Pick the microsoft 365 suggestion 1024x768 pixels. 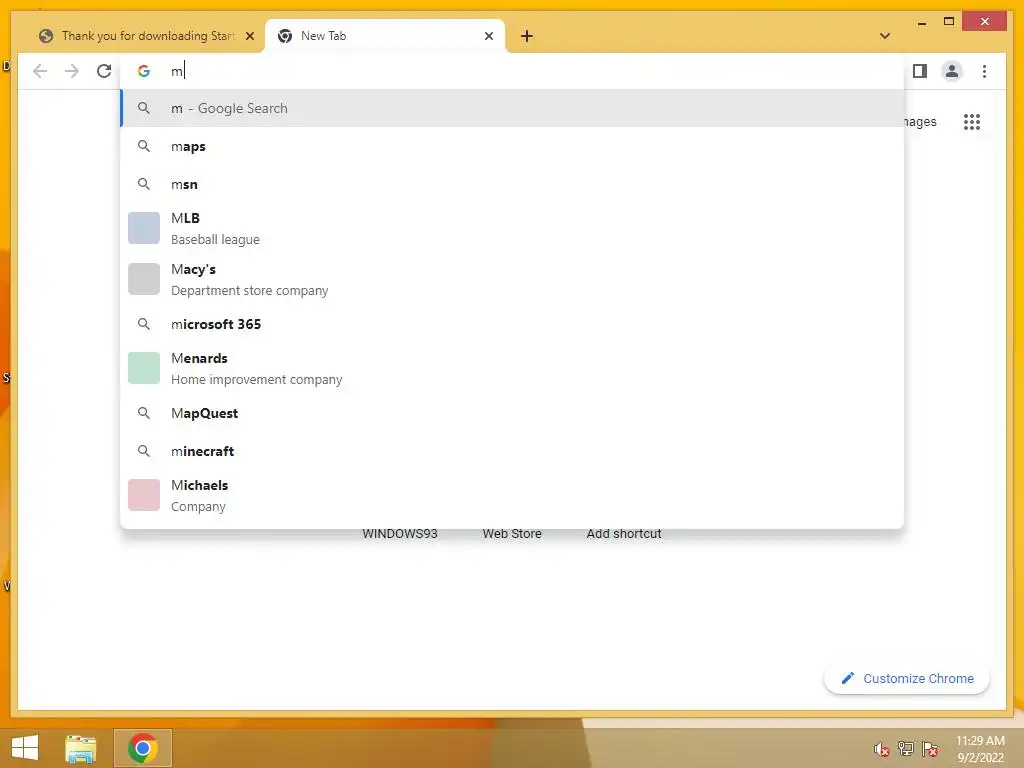pyautogui.click(x=513, y=324)
